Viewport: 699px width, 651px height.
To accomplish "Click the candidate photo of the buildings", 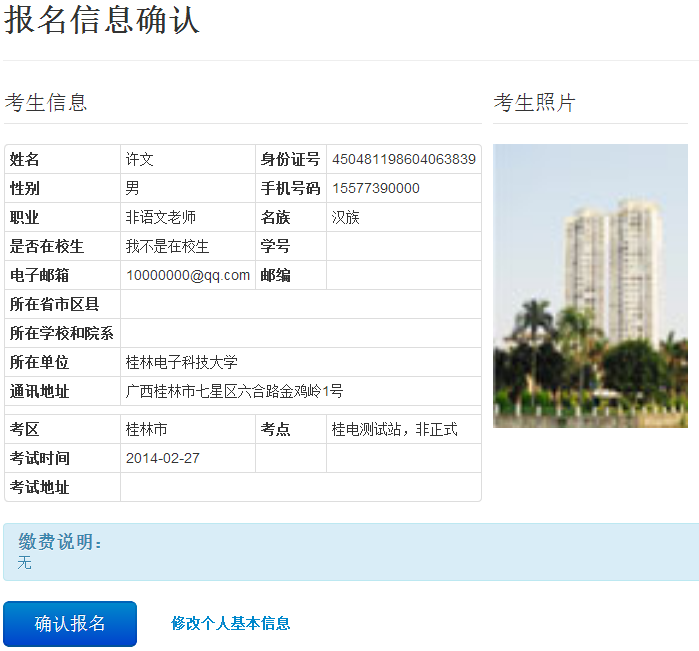I will tap(590, 286).
